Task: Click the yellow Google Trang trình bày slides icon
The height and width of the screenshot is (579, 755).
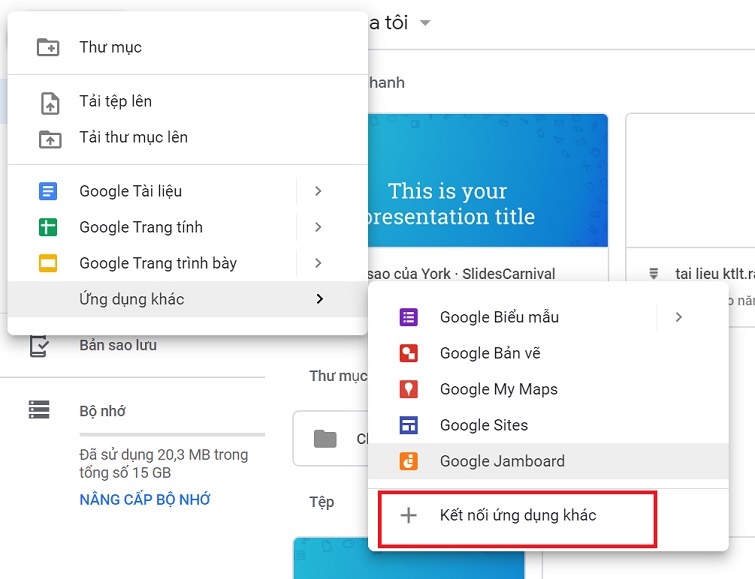Action: (48, 263)
